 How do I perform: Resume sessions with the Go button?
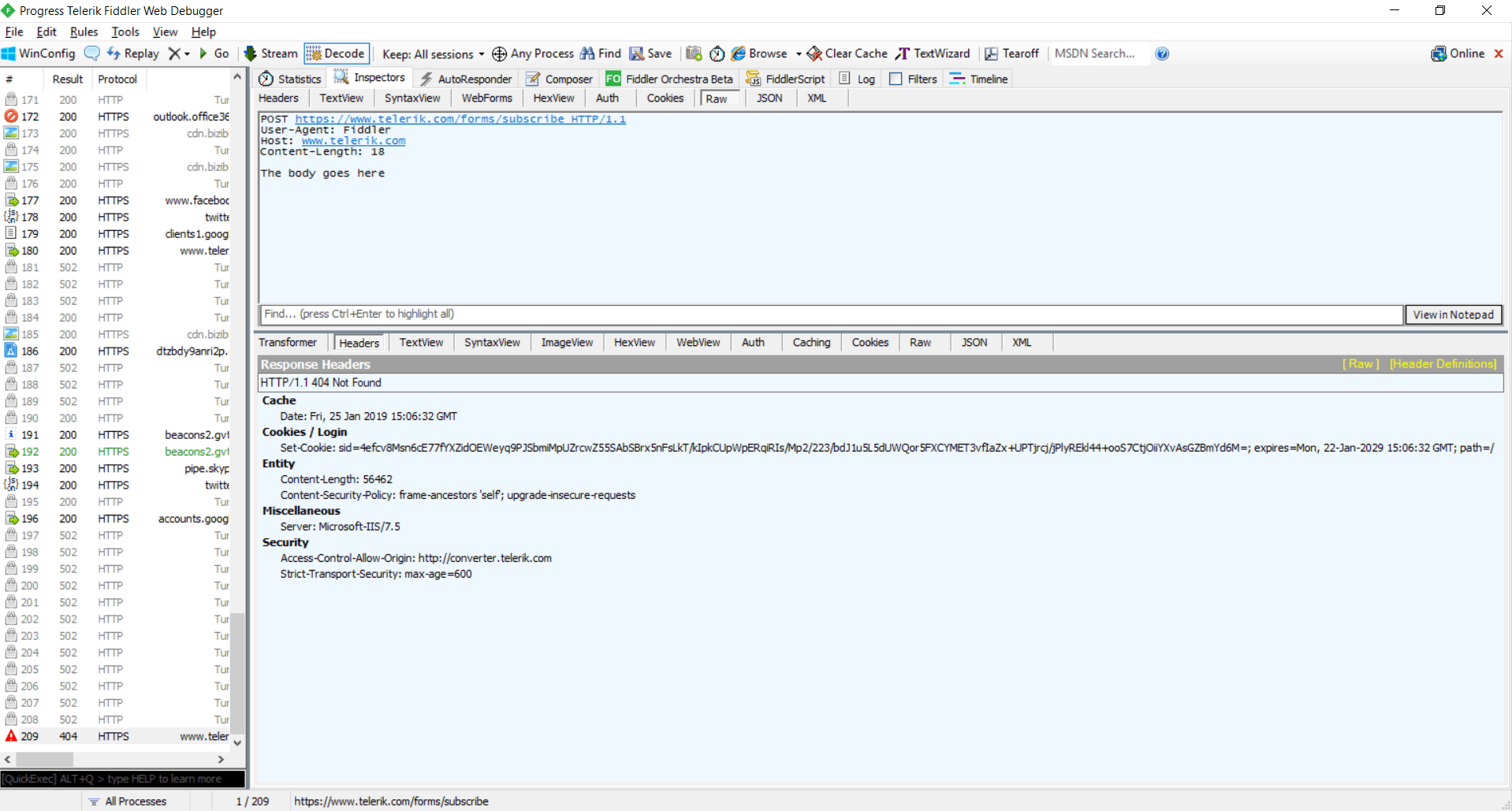click(214, 54)
